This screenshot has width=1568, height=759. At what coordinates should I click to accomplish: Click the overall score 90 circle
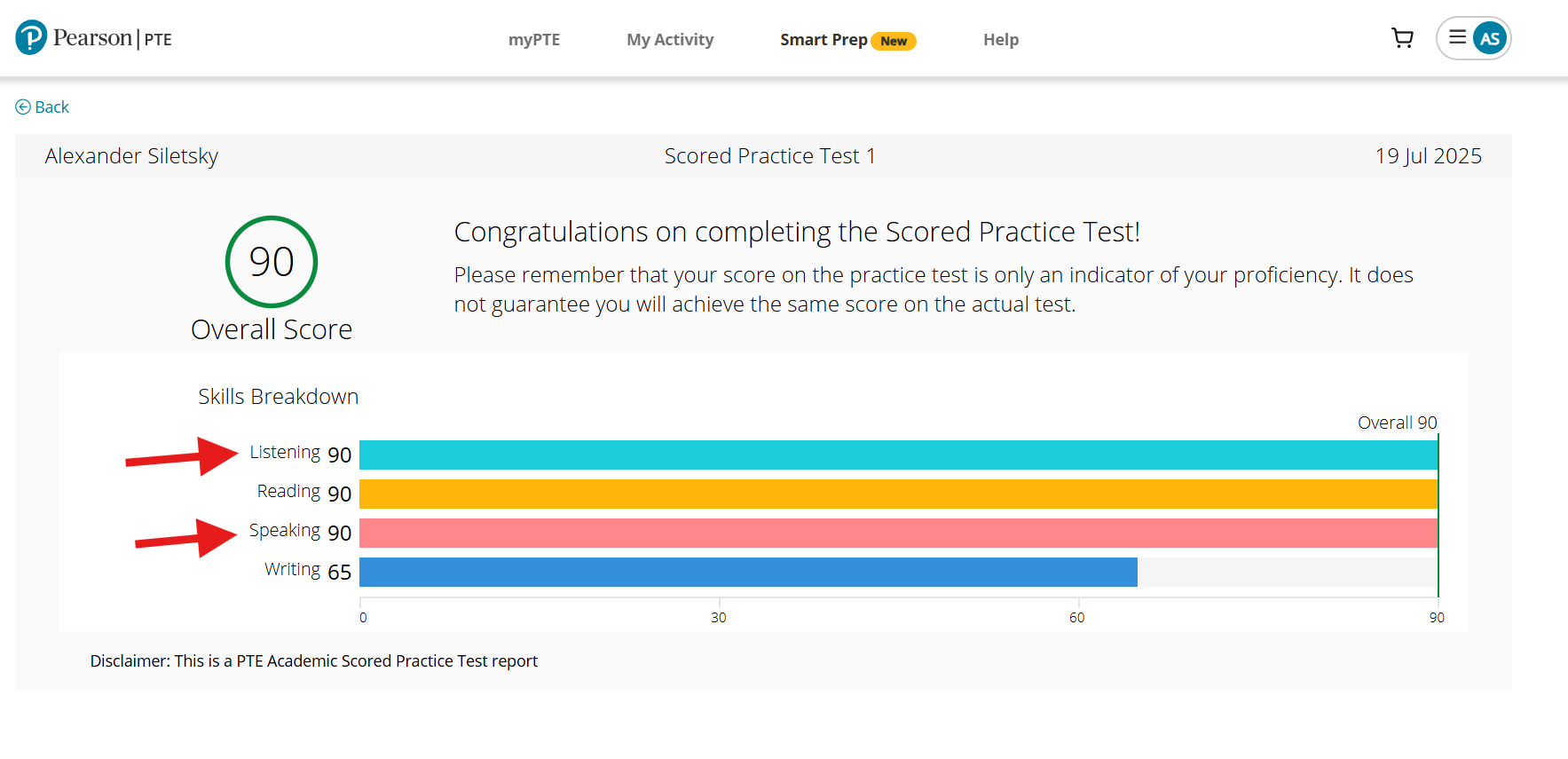[x=272, y=262]
